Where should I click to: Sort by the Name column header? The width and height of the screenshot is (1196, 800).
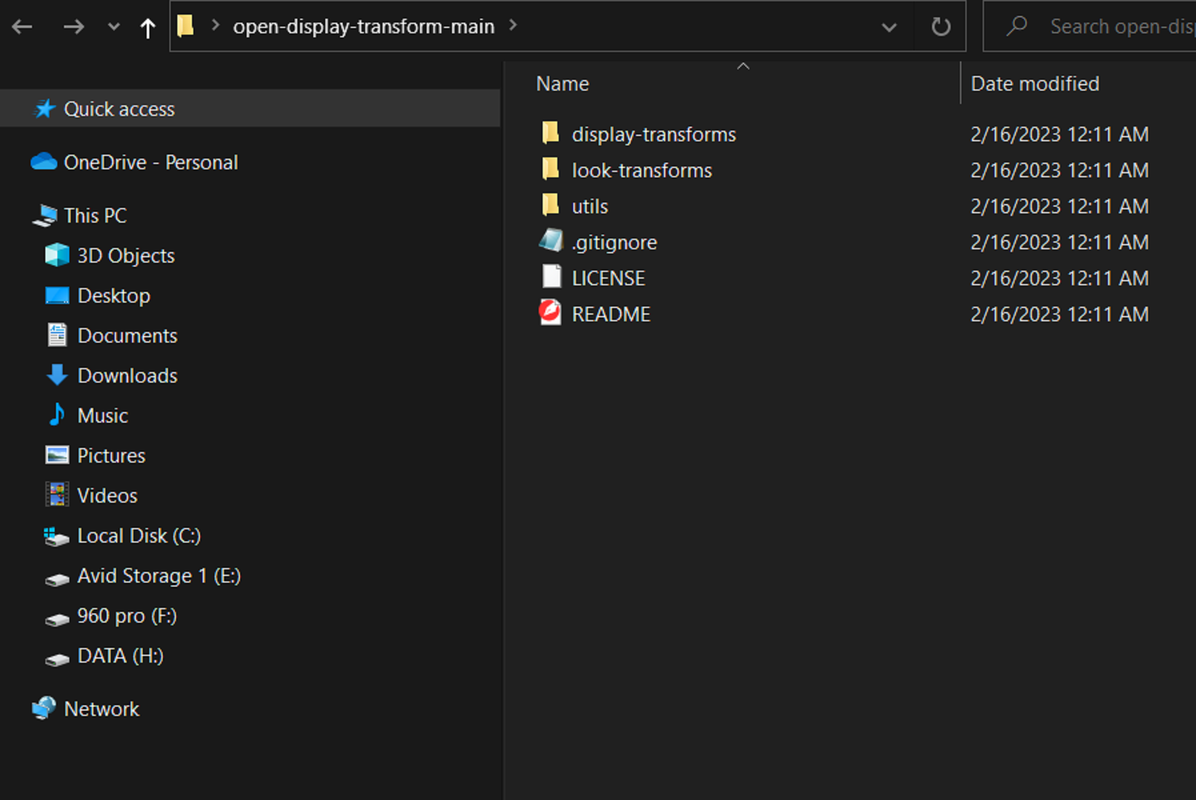562,84
